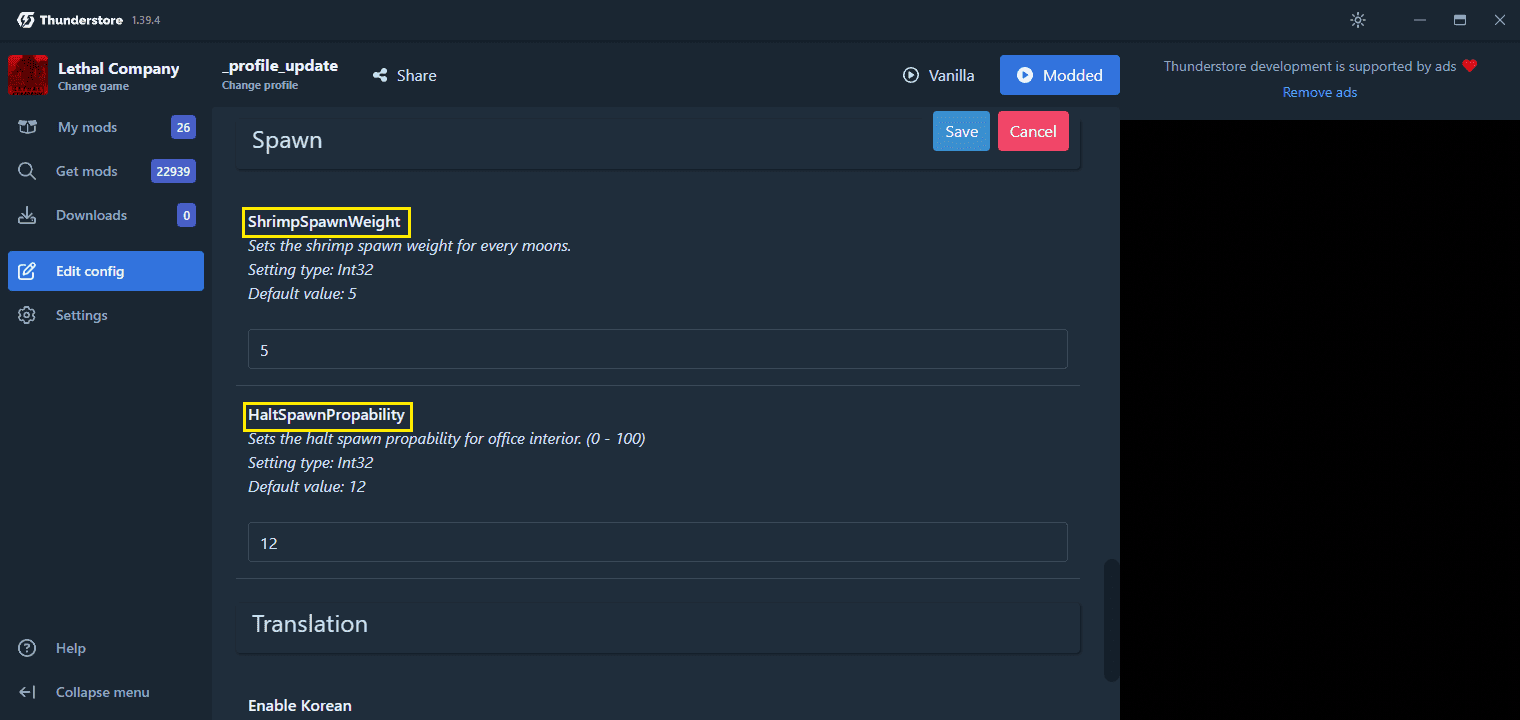The height and width of the screenshot is (720, 1520).
Task: Cancel the config editing
Action: 1033,131
